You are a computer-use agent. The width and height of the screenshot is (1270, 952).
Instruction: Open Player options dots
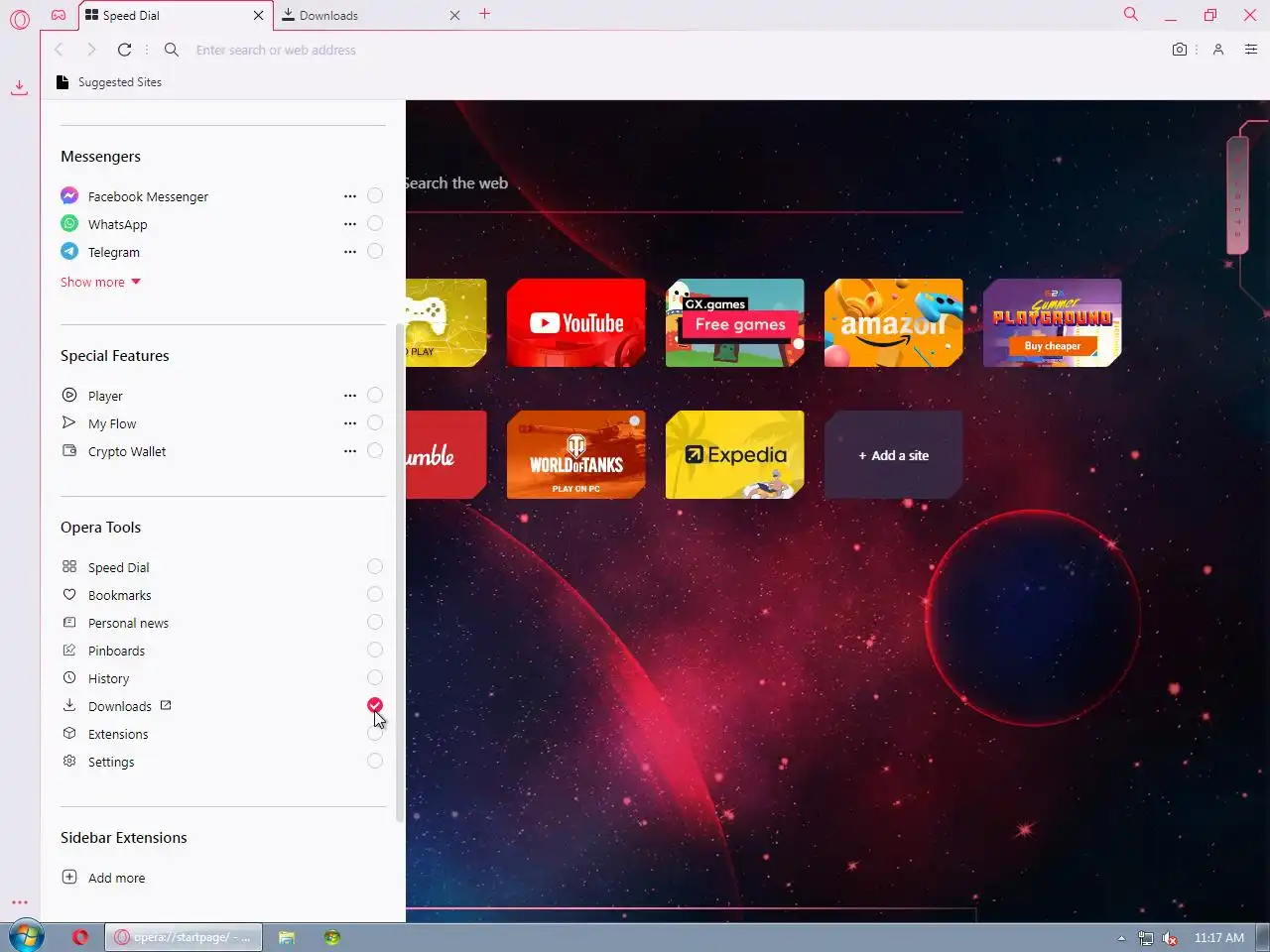[x=350, y=396]
